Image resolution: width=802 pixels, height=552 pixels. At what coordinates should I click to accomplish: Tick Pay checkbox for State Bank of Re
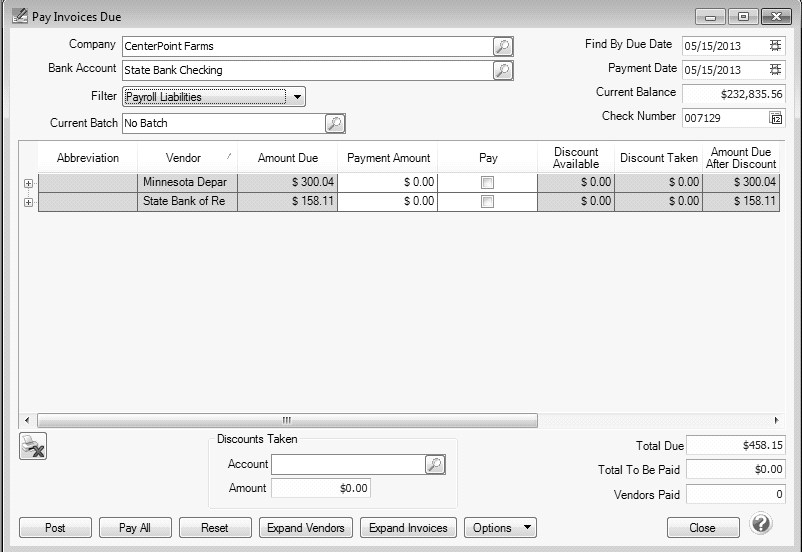tap(487, 201)
